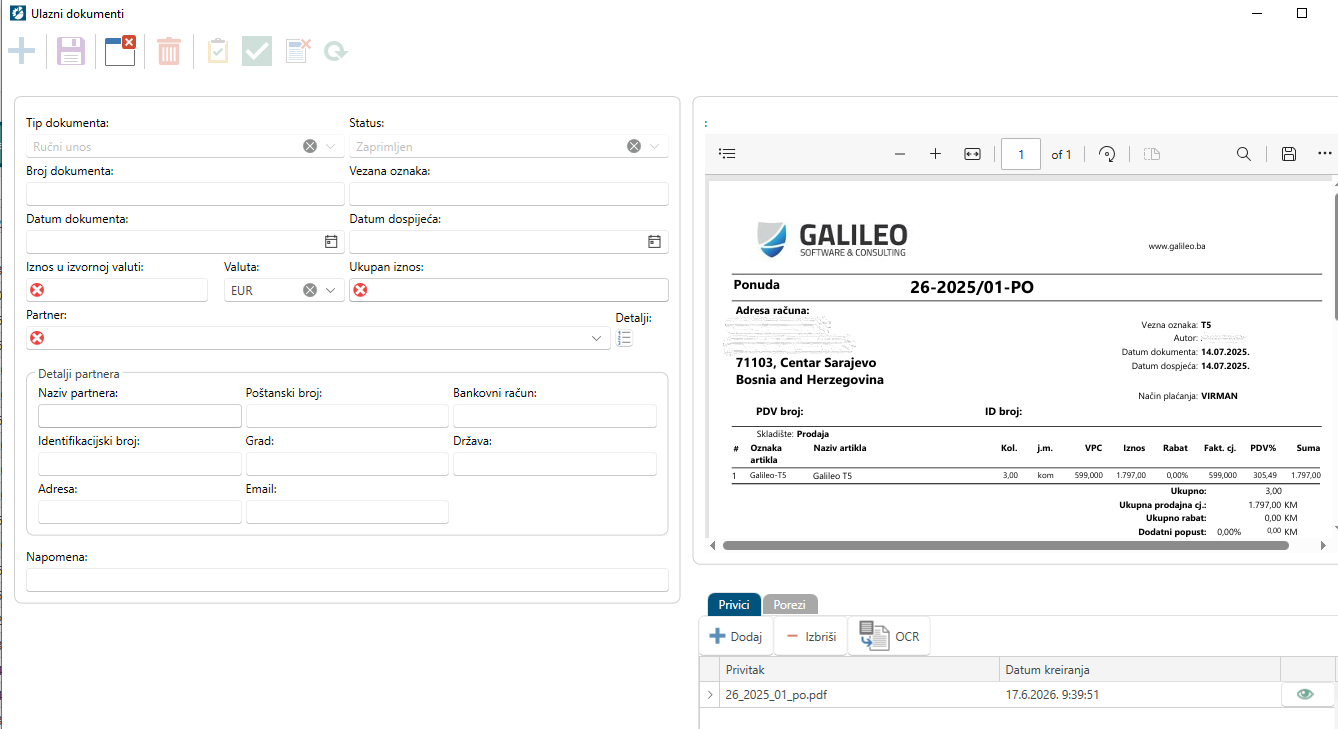Click the partner Detalji list icon
Screen dimensions: 1338x729
(x=625, y=338)
